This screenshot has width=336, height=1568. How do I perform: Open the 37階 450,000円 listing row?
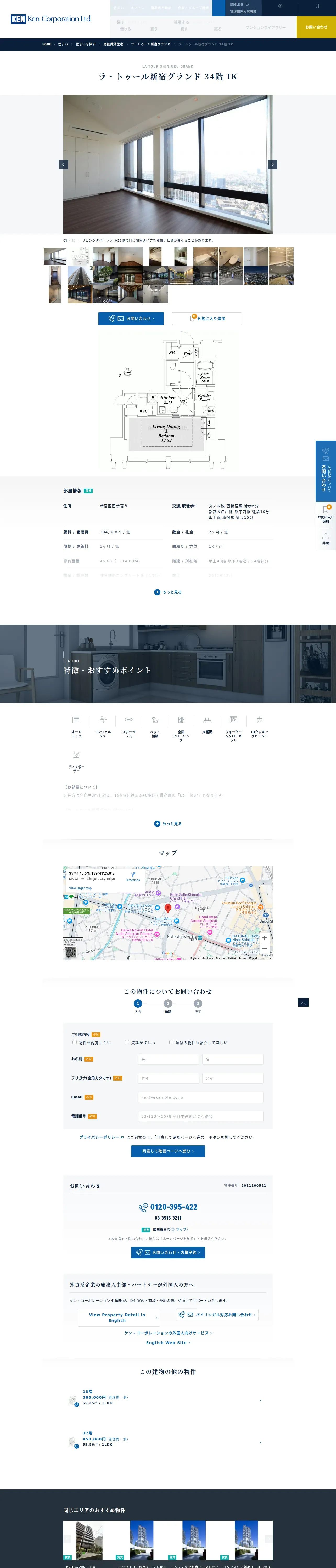coord(168,1442)
